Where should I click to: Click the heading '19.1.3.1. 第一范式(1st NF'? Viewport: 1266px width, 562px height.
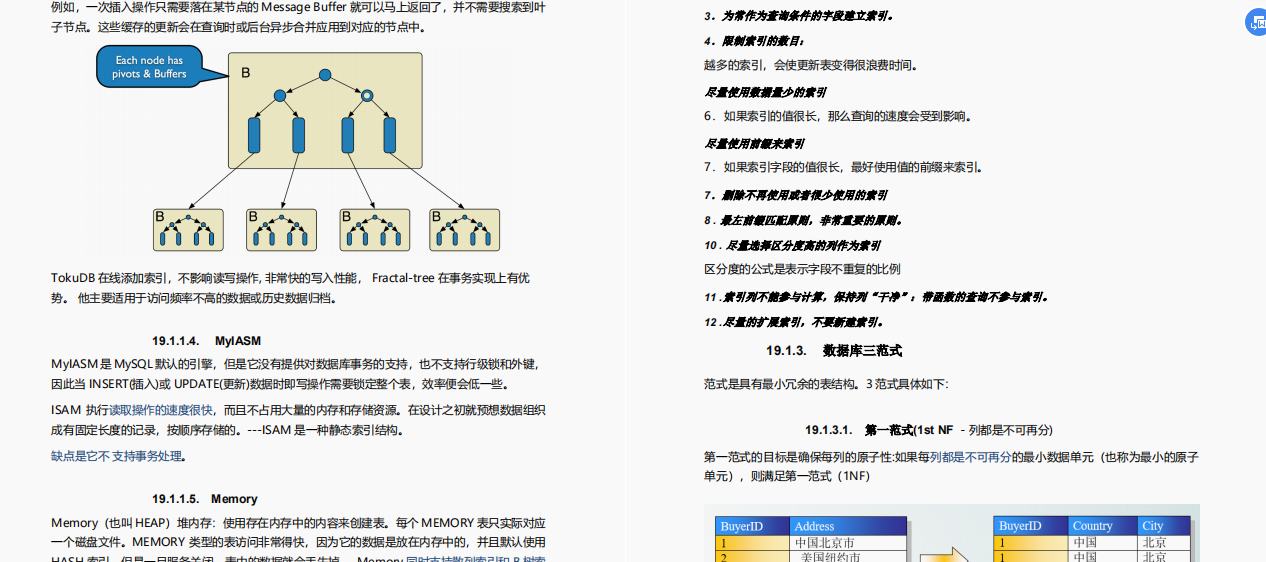[879, 430]
